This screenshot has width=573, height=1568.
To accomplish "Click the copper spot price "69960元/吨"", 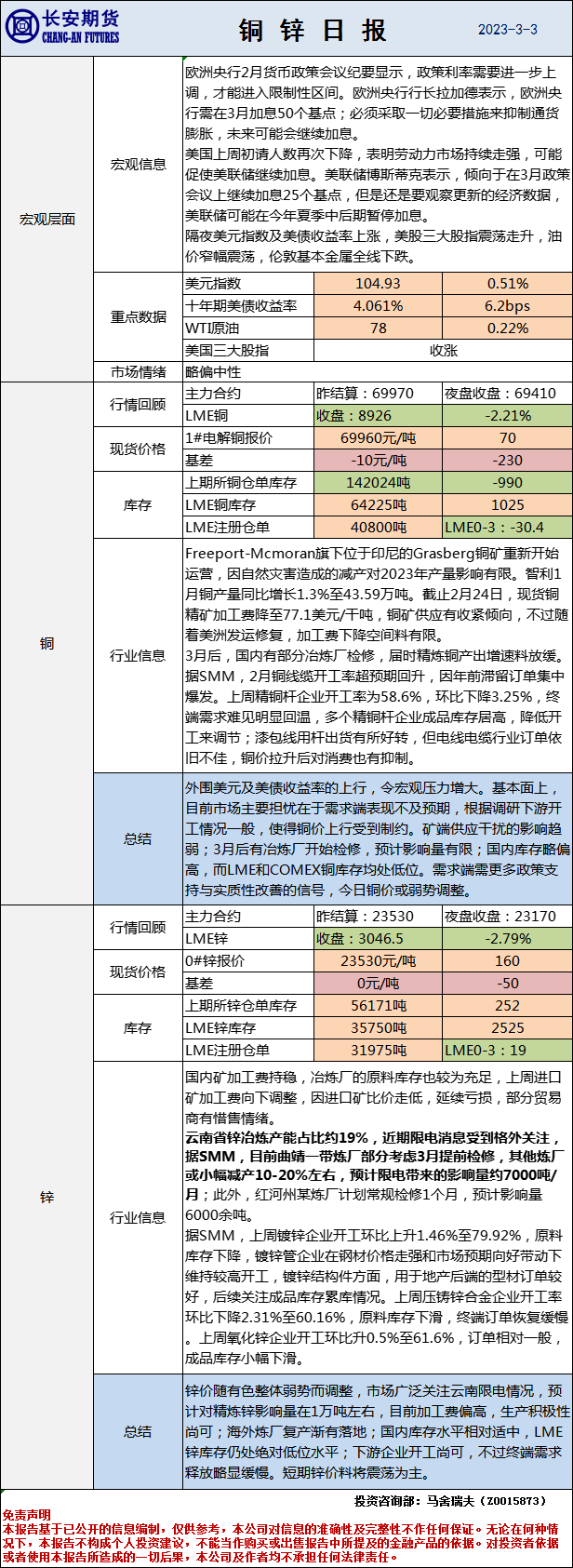I will coord(378,438).
